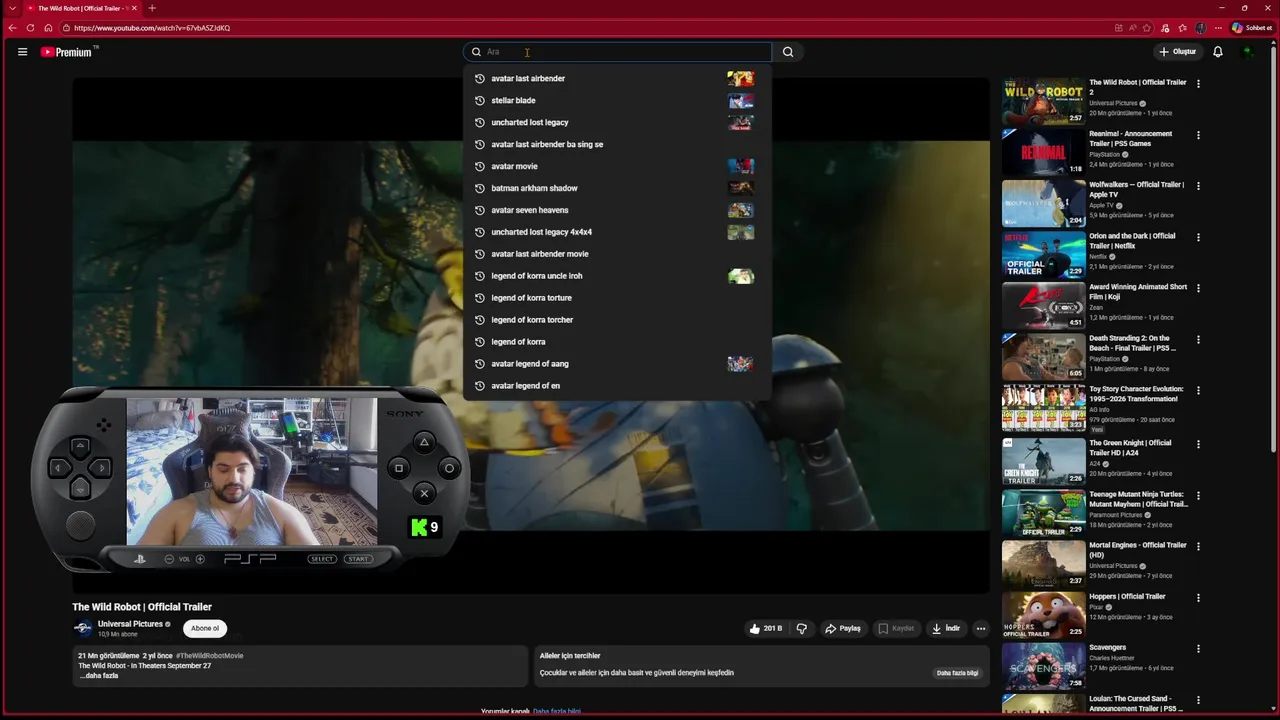Open options menu for Hoppers trailer
The width and height of the screenshot is (1280, 720).
1198,597
